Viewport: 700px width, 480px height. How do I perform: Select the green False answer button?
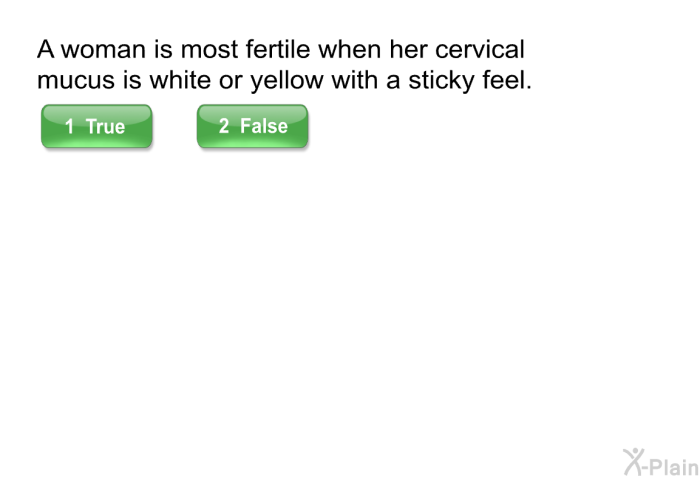pyautogui.click(x=252, y=126)
